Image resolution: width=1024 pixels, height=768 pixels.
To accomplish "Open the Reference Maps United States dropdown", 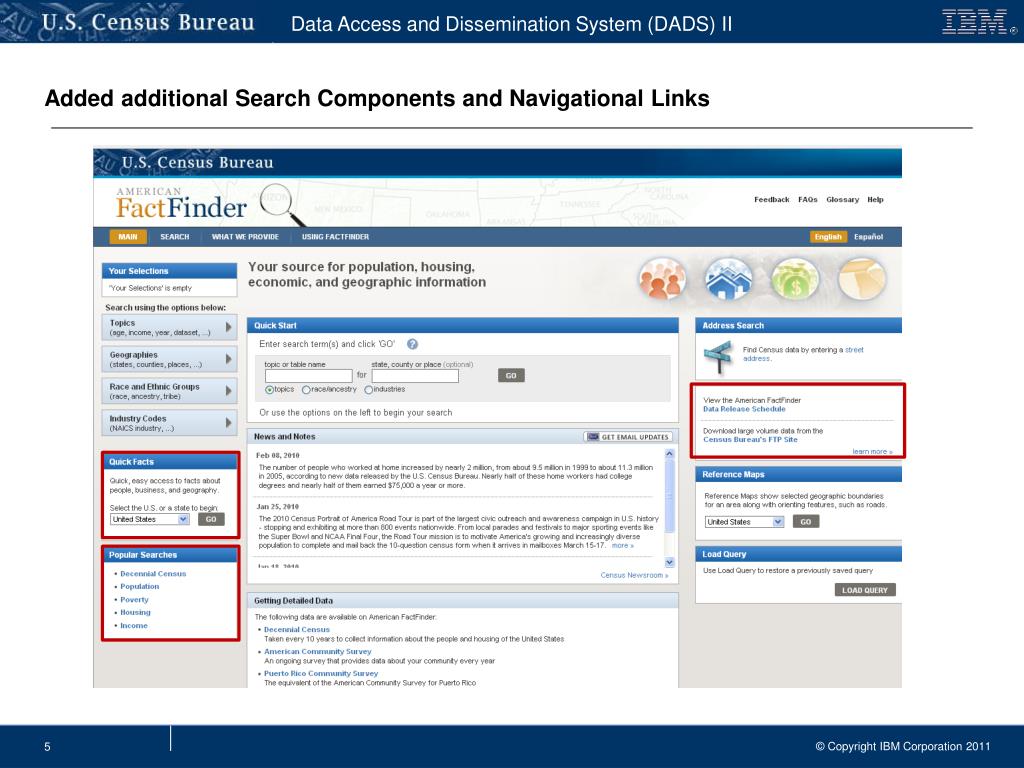I will tap(744, 522).
